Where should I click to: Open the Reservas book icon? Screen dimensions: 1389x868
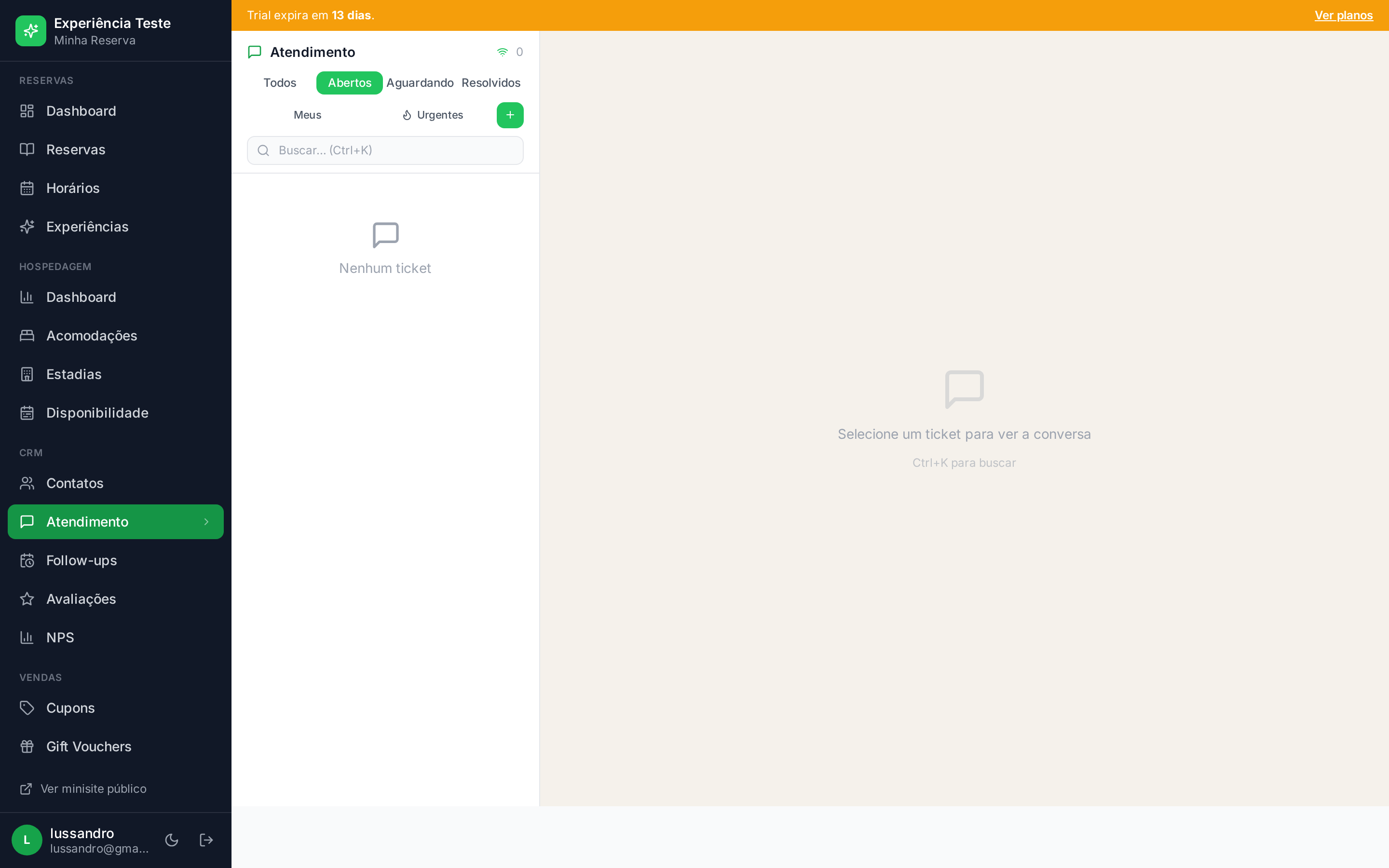[27, 149]
